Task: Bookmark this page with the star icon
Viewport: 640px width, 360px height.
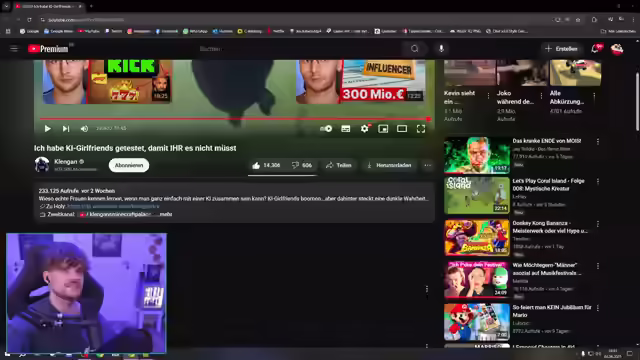Action: pyautogui.click(x=578, y=20)
